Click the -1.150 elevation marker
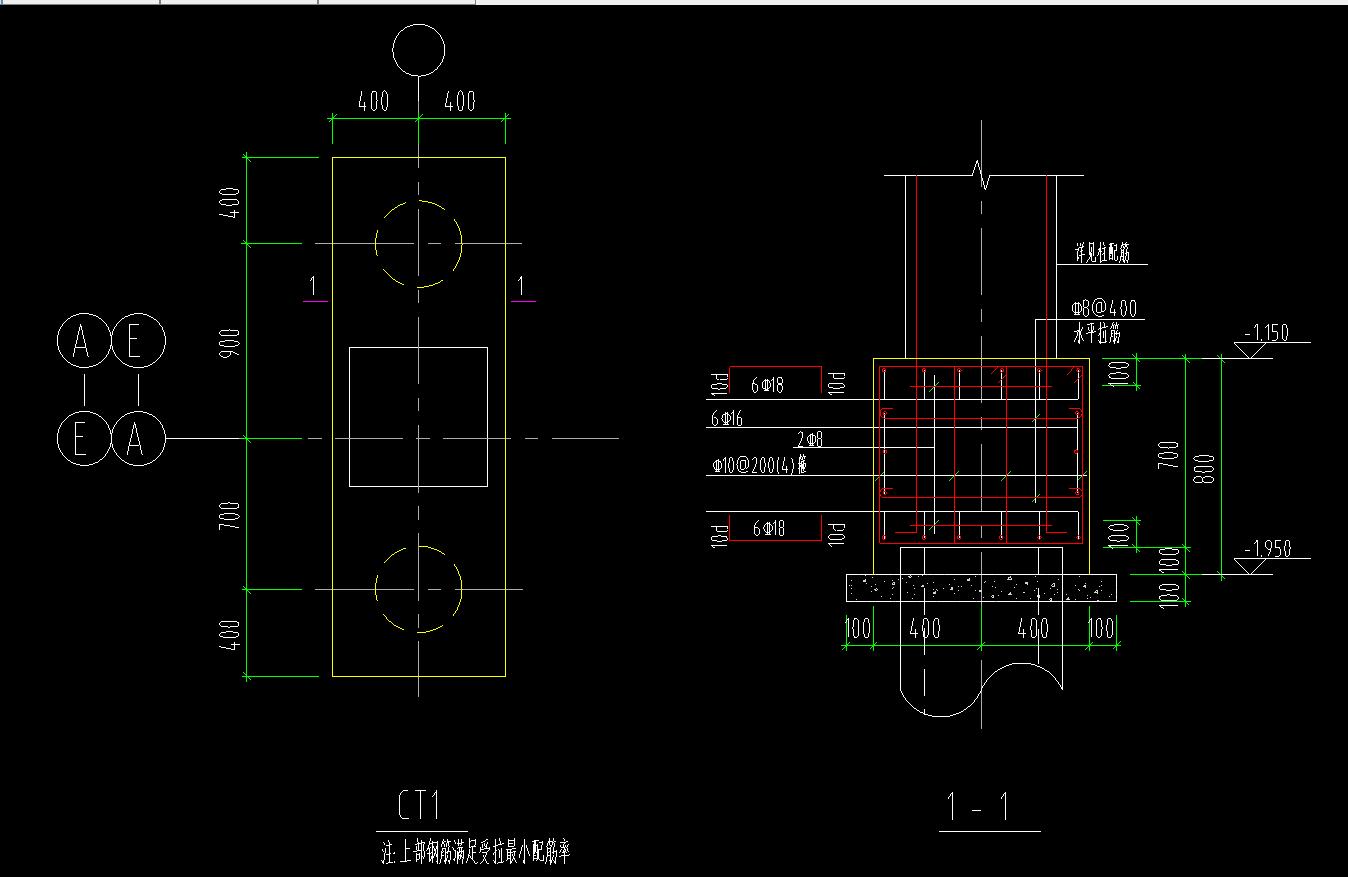Image resolution: width=1348 pixels, height=877 pixels. 1266,333
